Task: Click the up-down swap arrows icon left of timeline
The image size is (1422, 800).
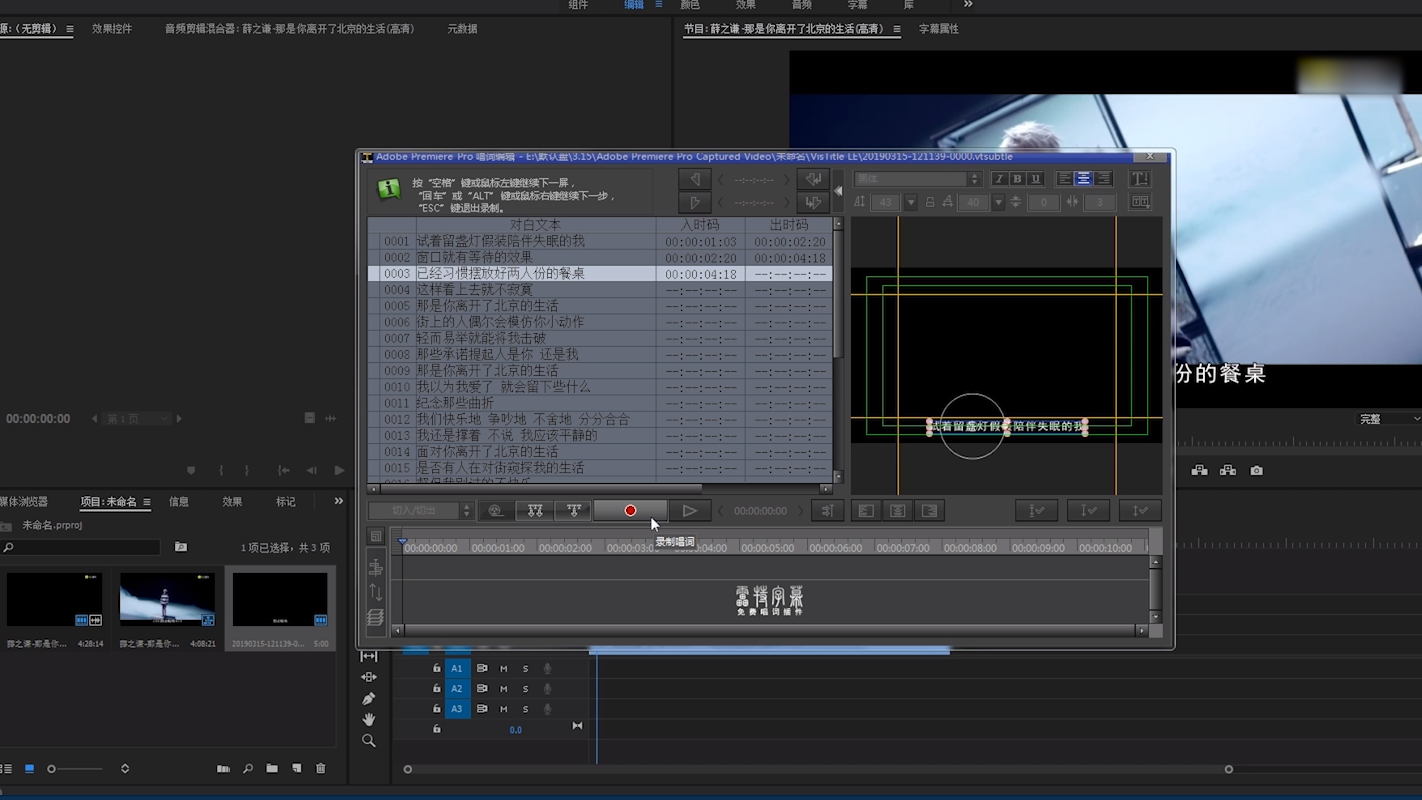Action: pos(376,592)
